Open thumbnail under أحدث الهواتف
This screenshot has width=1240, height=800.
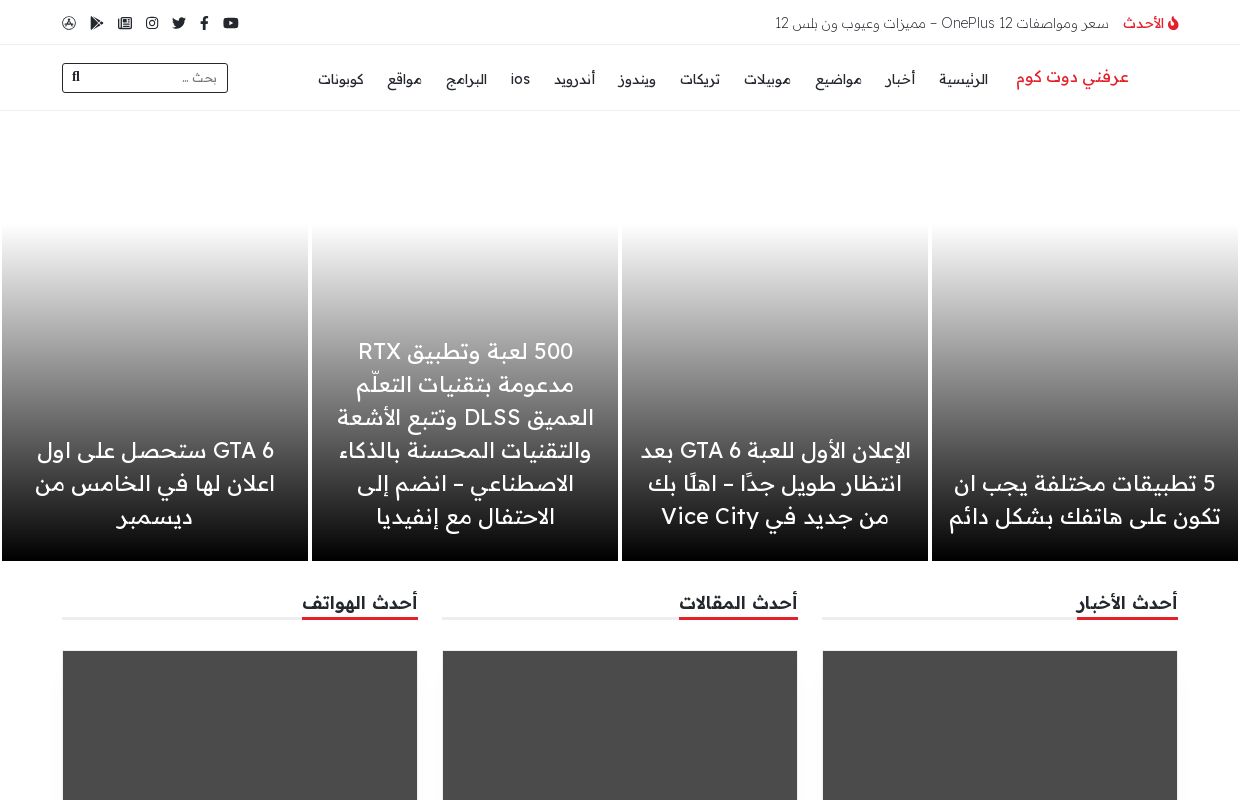click(x=240, y=725)
